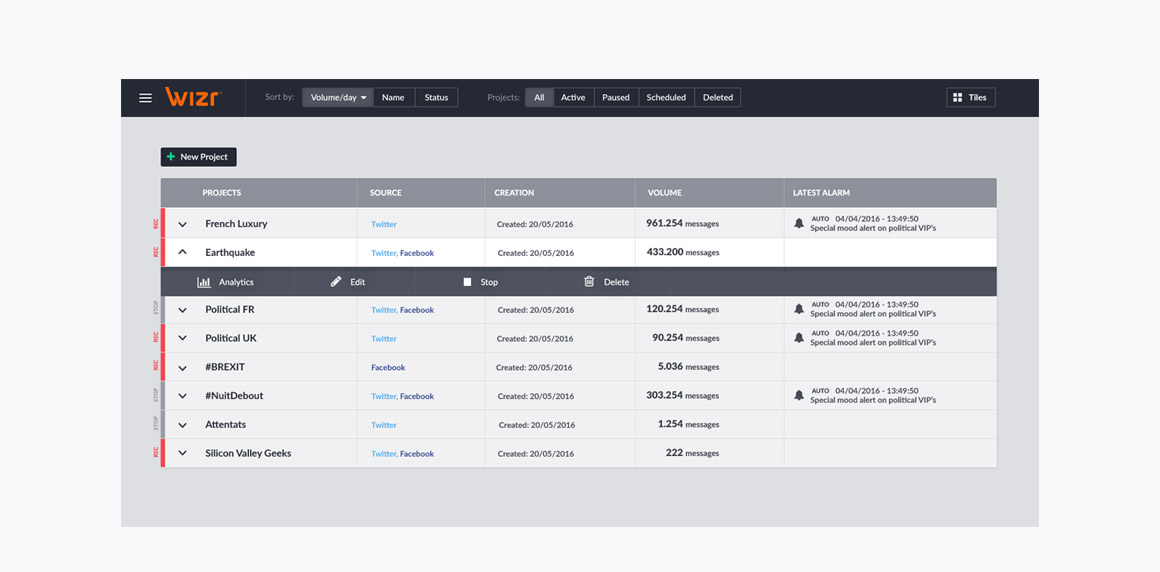Click the PROJECTS column header
The image size is (1160, 572).
[x=222, y=192]
